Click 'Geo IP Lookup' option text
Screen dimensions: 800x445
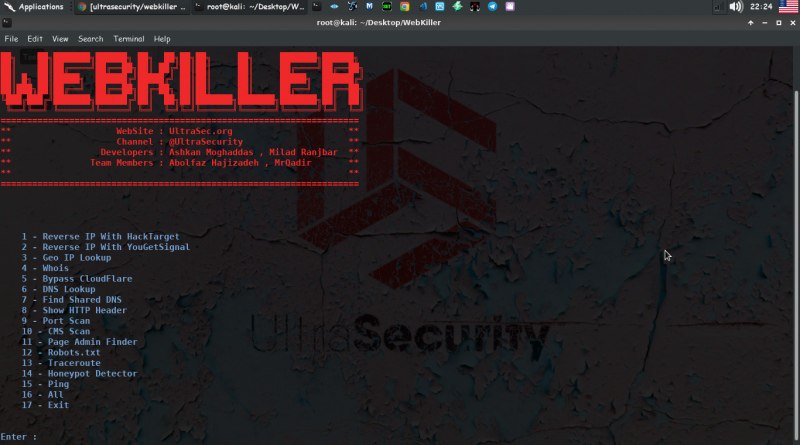click(77, 258)
